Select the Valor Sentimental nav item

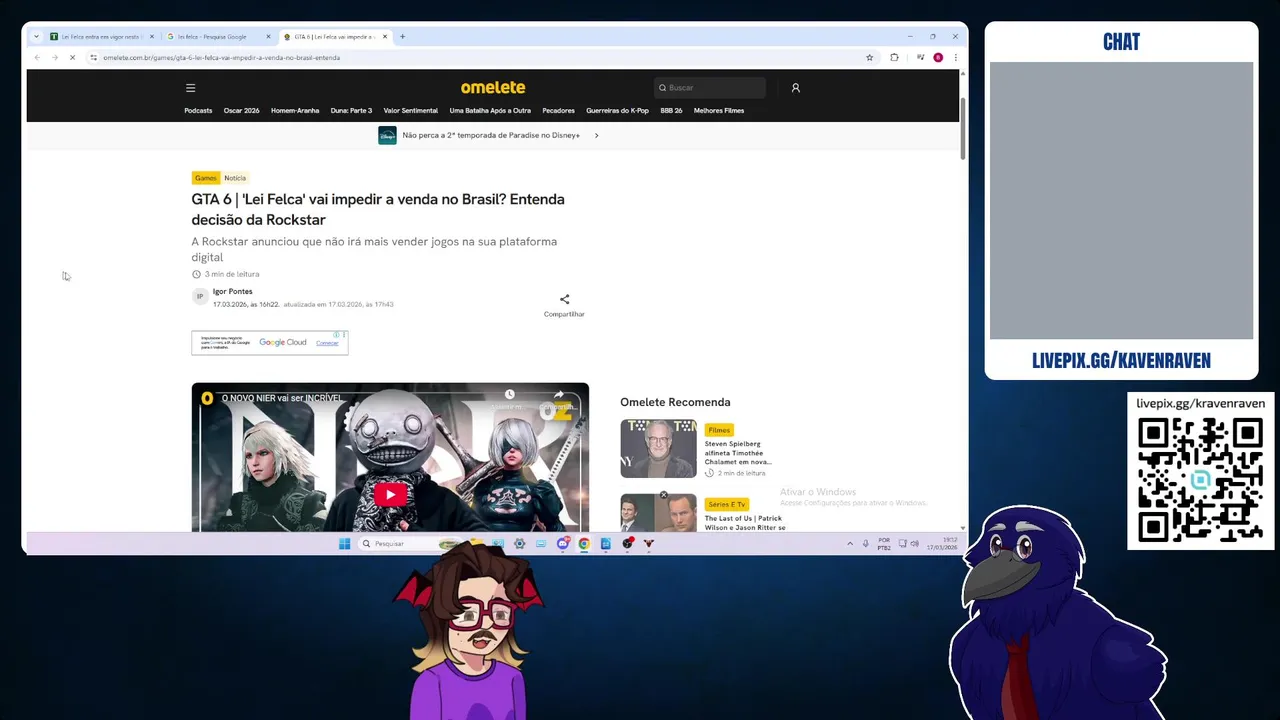pos(411,111)
